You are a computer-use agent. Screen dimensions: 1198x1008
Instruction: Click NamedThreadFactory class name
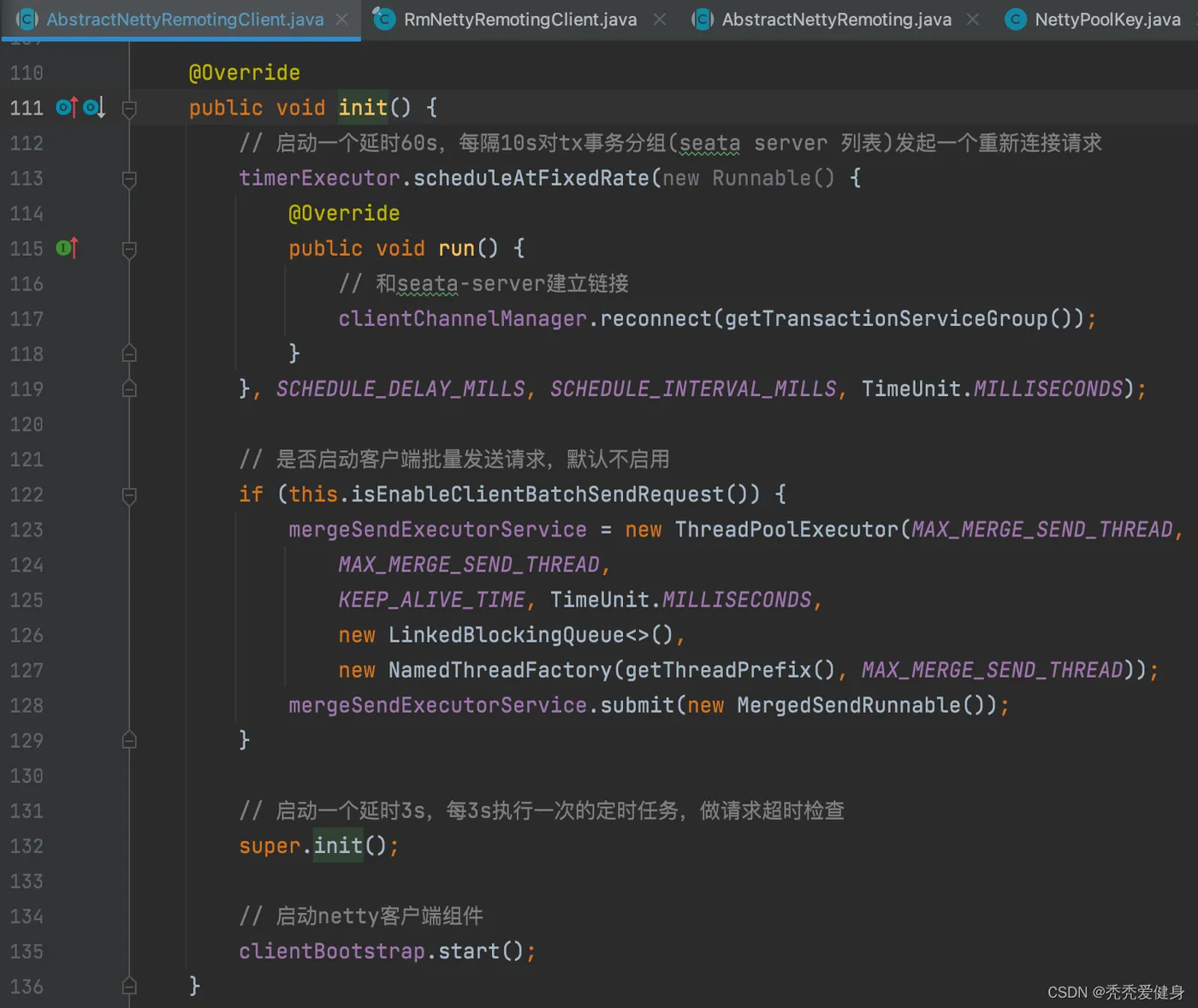[501, 669]
